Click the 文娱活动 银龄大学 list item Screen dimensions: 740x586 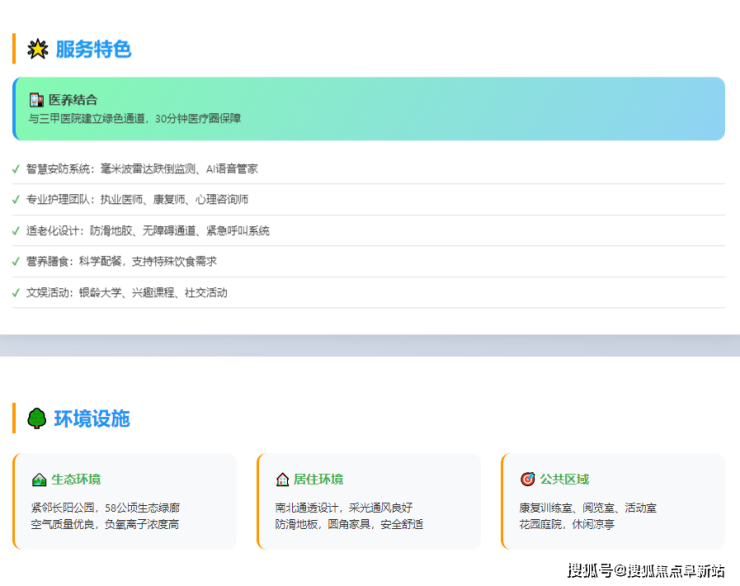127,293
